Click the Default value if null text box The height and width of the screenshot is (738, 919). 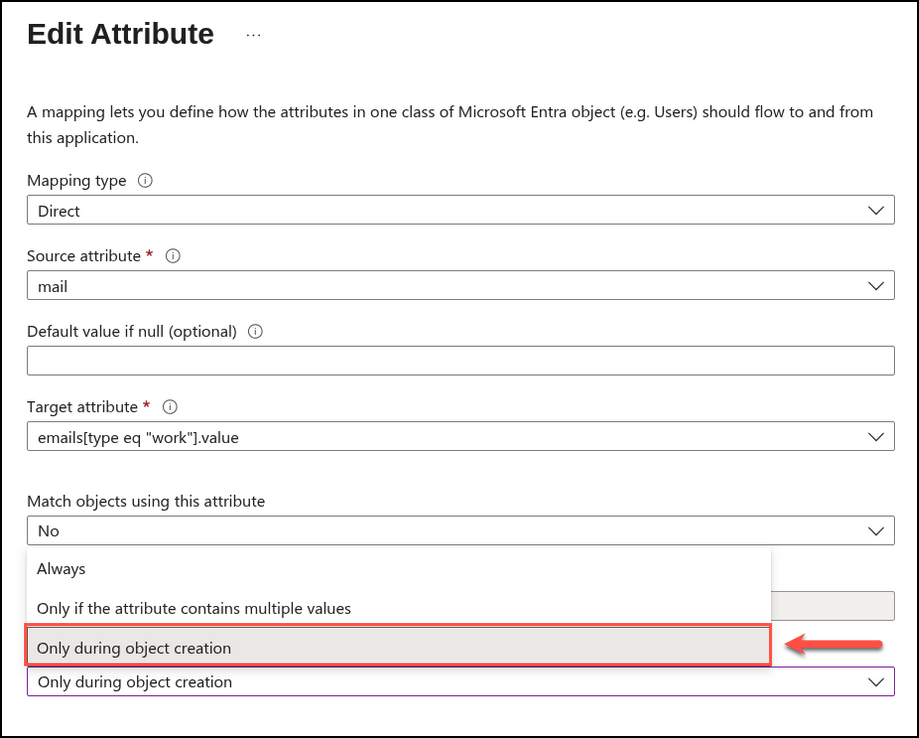pos(460,361)
